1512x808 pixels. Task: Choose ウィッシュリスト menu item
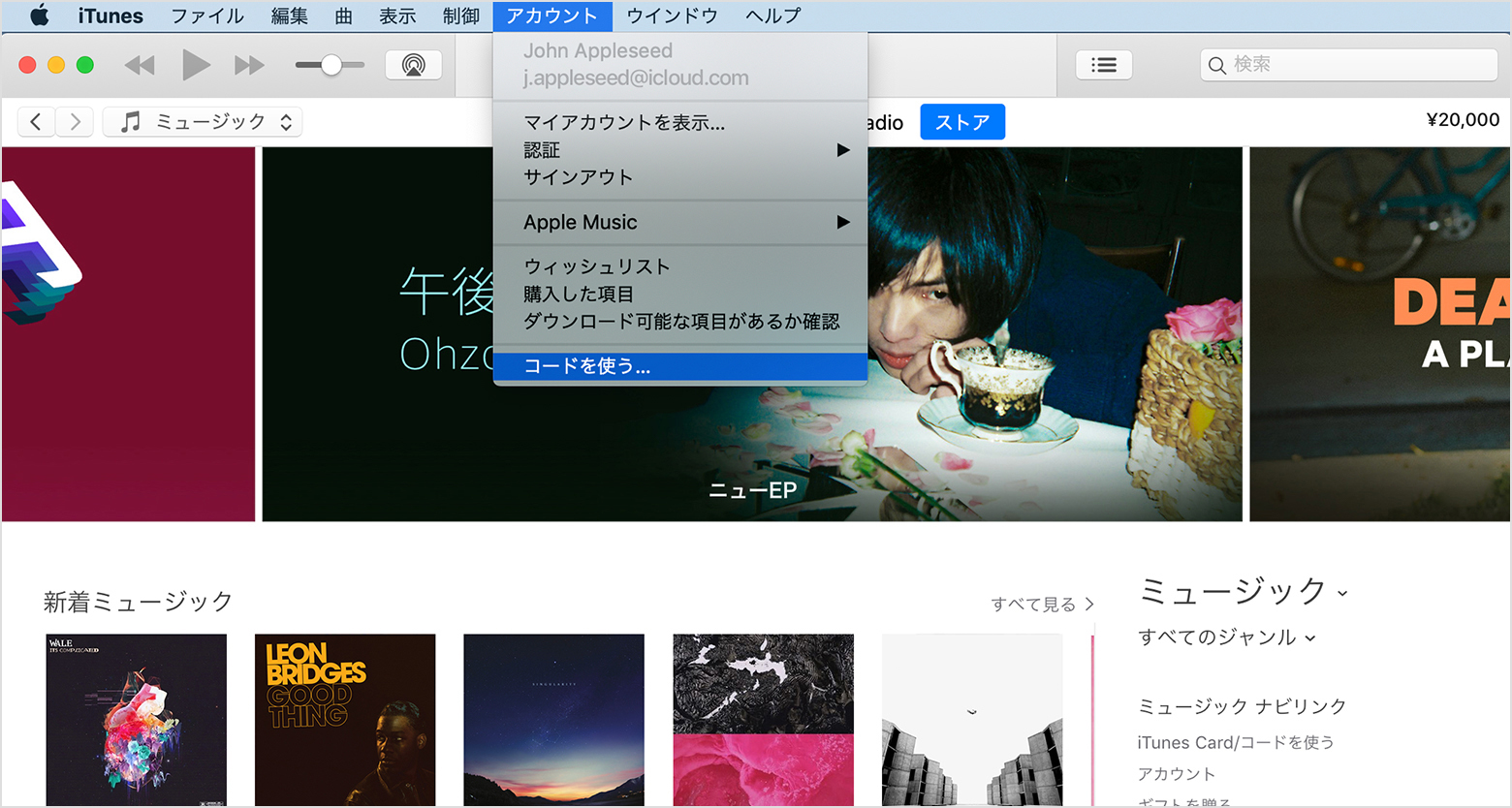680,266
